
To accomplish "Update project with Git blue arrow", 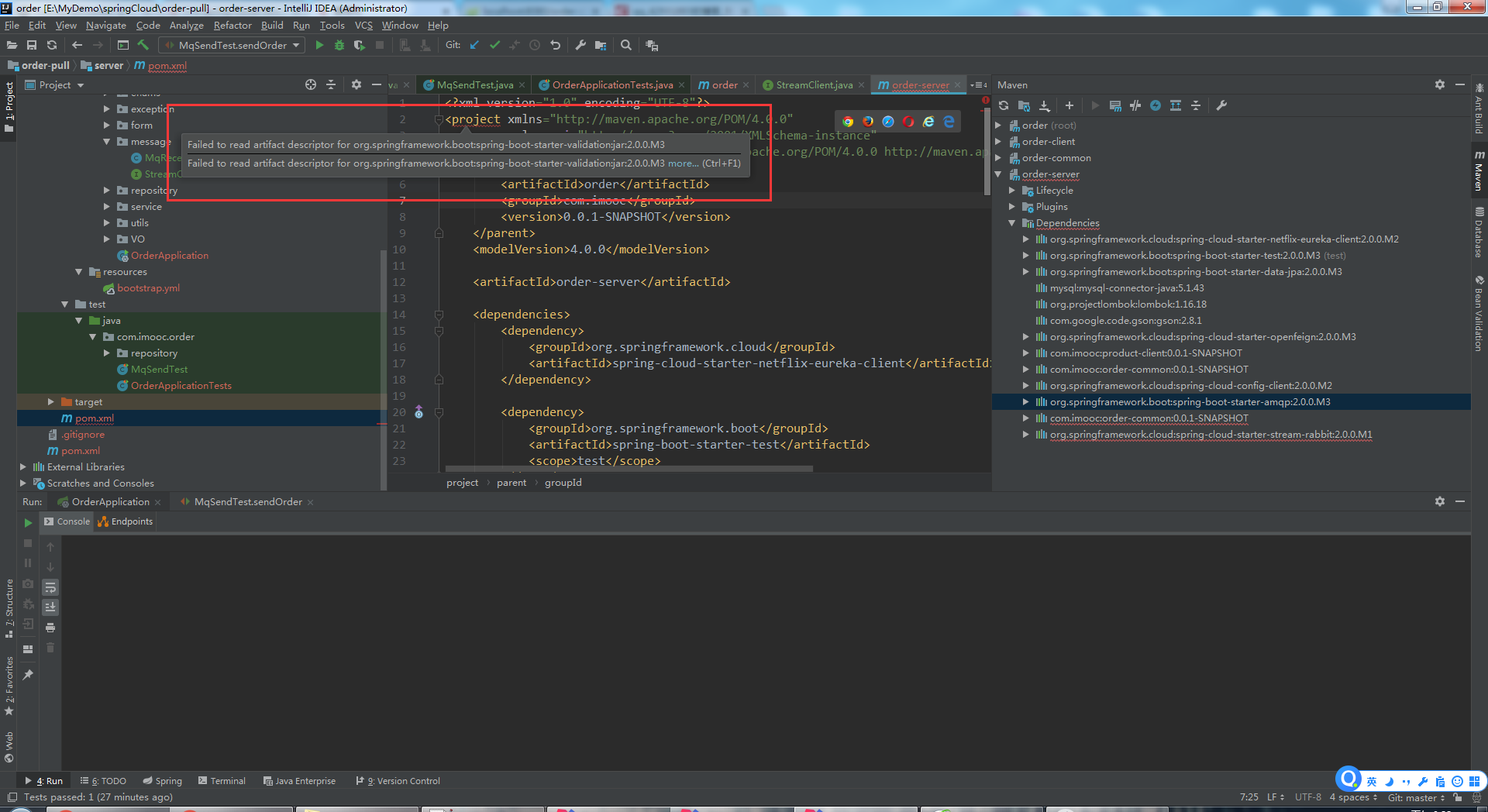I will pyautogui.click(x=474, y=45).
